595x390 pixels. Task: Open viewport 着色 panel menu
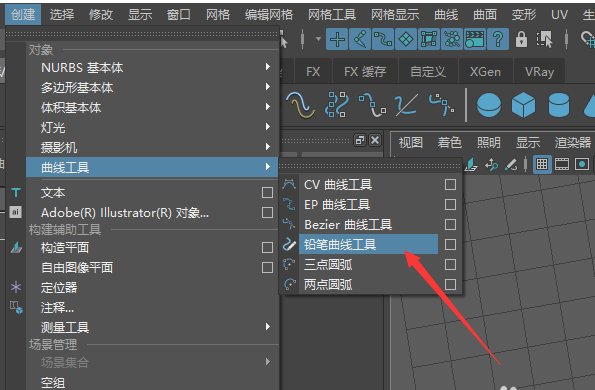[449, 143]
